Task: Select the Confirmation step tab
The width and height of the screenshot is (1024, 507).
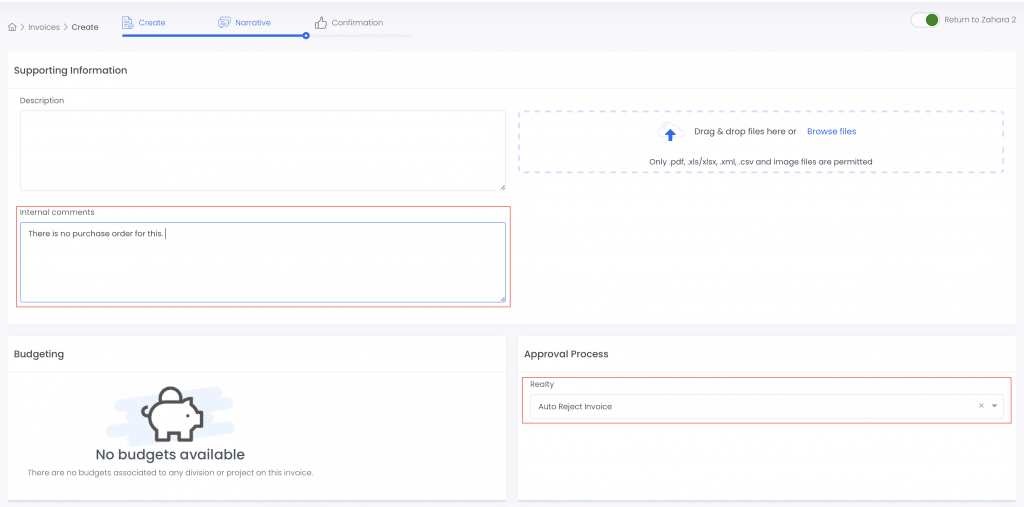Action: tap(349, 23)
